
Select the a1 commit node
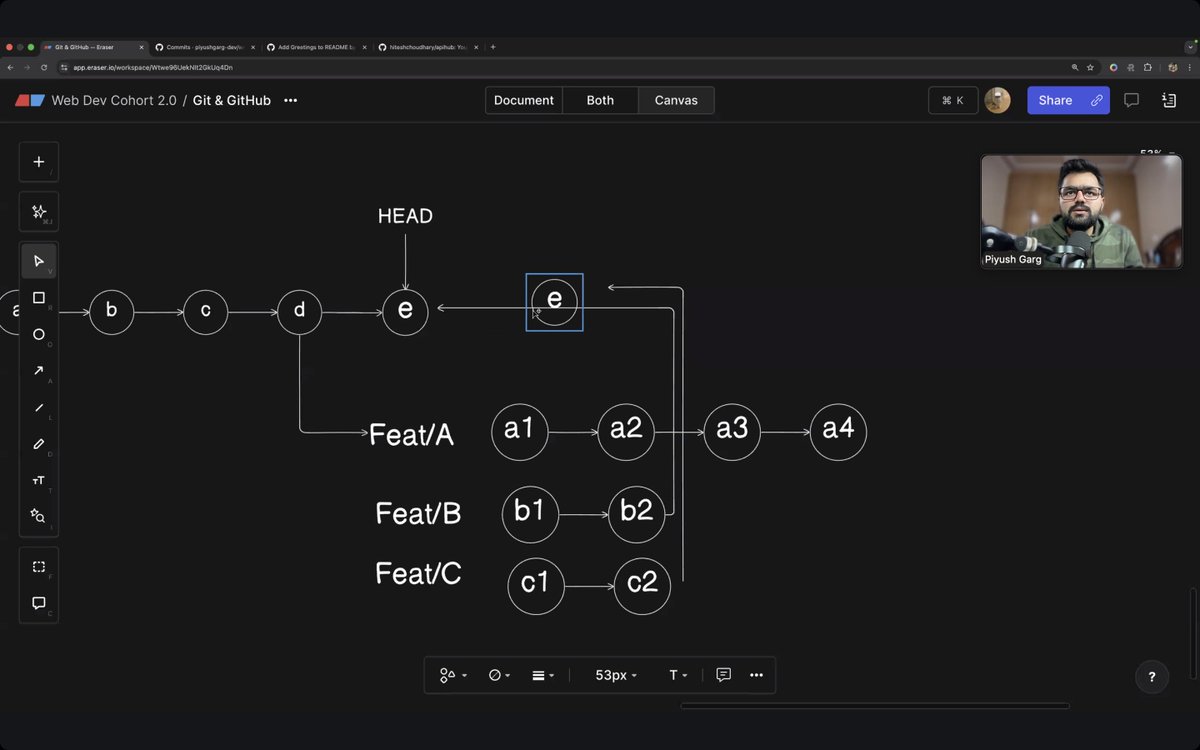click(x=520, y=432)
